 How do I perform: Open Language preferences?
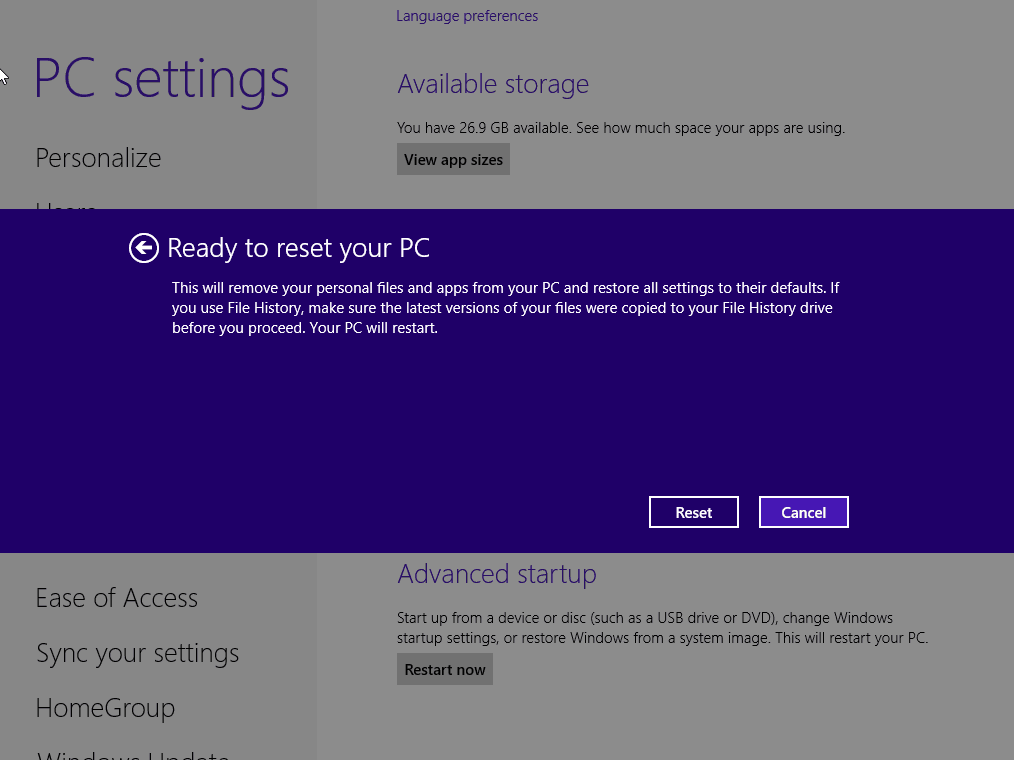coord(466,15)
